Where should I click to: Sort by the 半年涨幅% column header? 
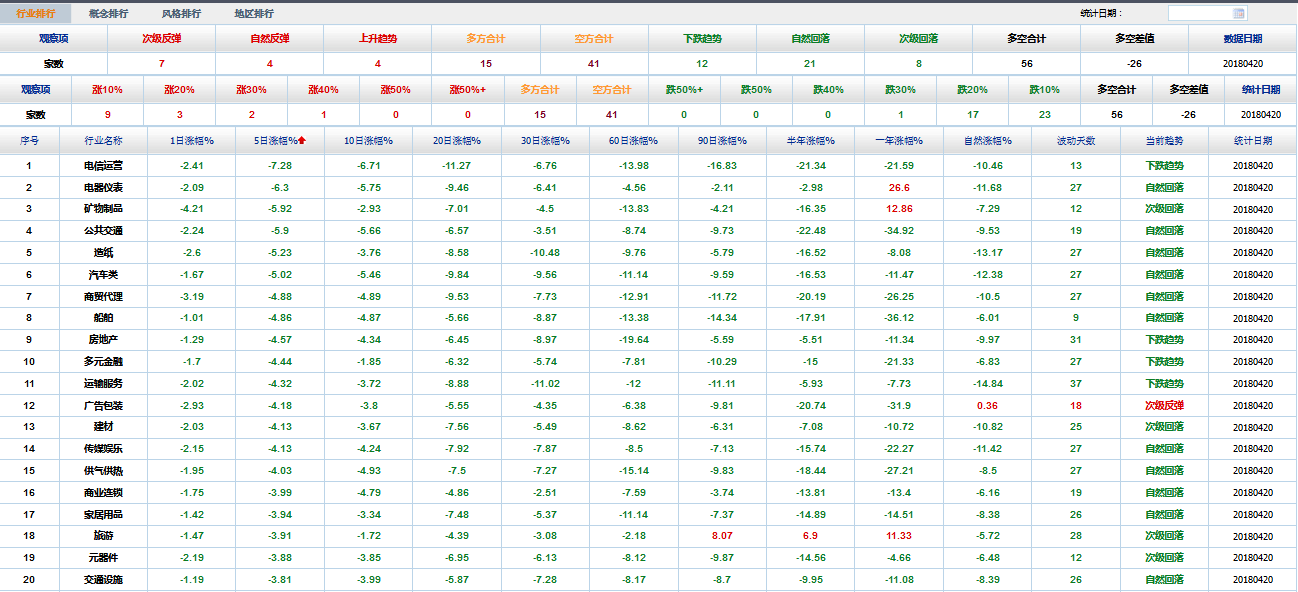[x=810, y=141]
